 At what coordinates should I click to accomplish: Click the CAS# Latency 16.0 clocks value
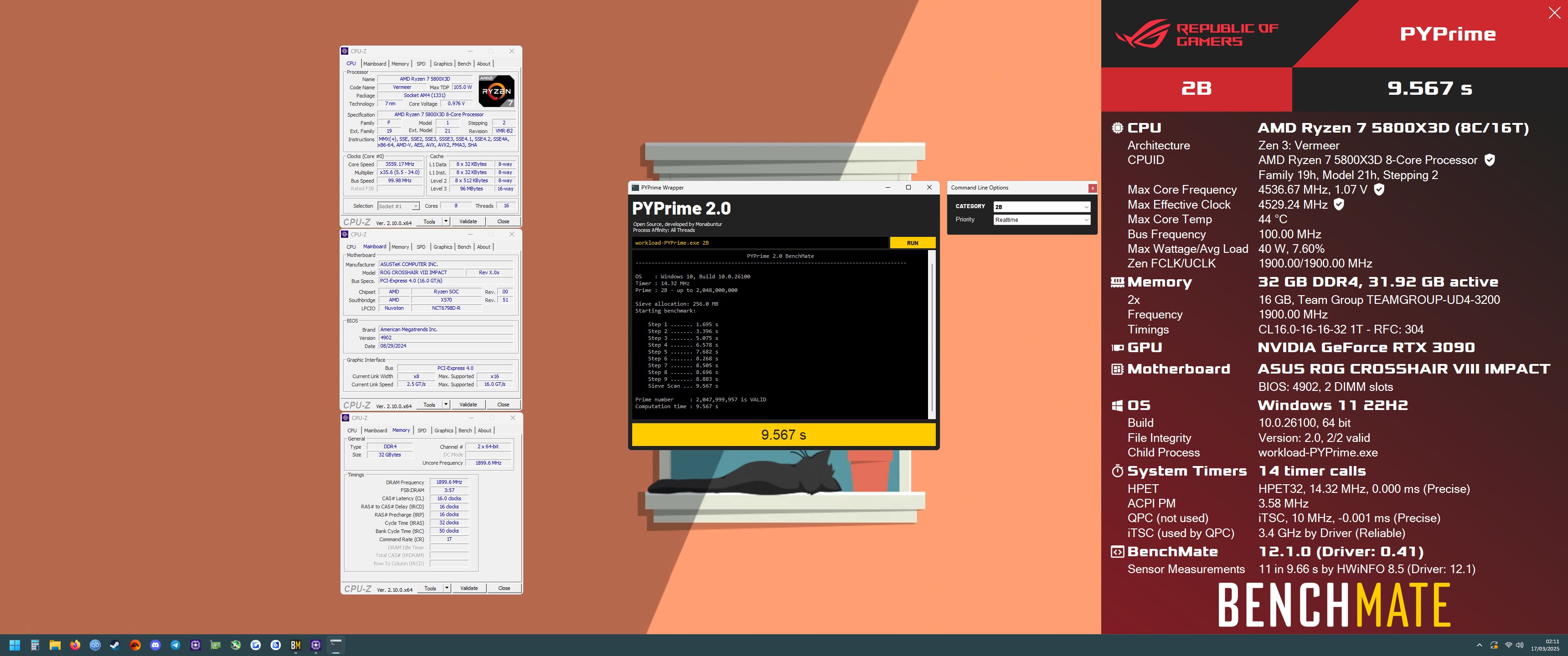click(x=449, y=498)
